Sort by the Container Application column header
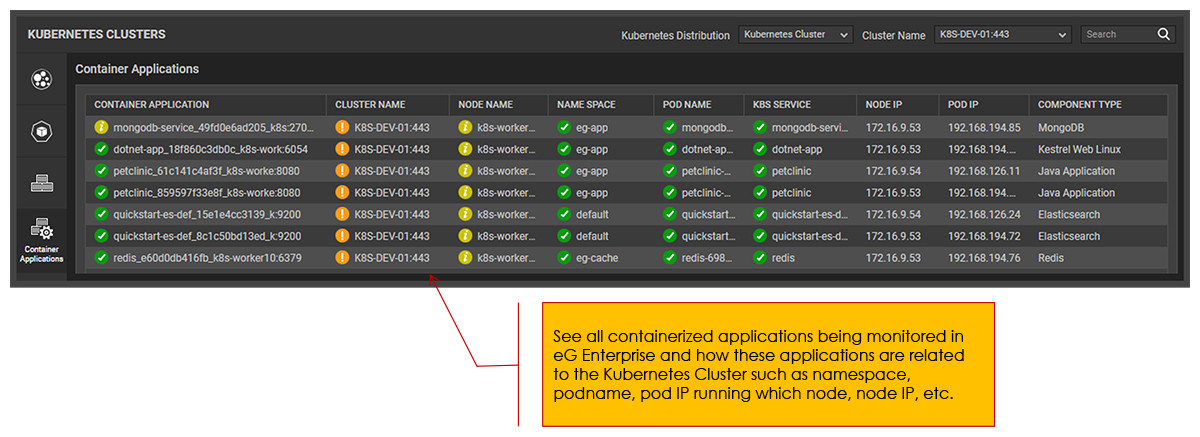The height and width of the screenshot is (437, 1200). 152,104
